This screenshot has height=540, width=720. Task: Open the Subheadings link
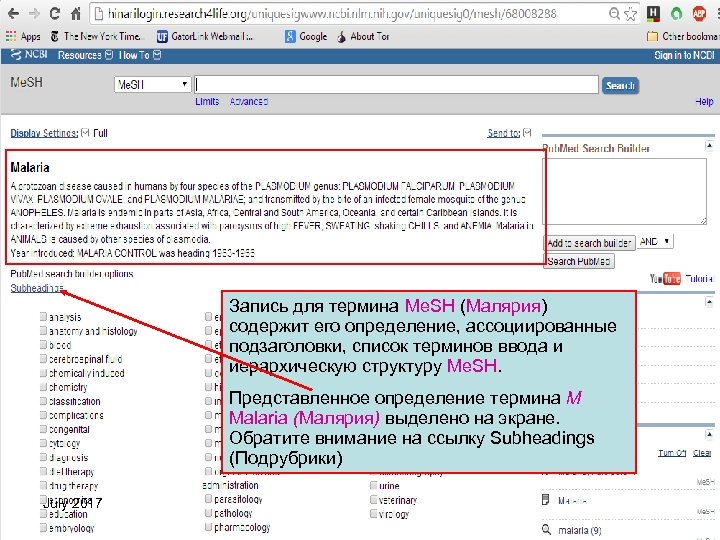(x=37, y=288)
